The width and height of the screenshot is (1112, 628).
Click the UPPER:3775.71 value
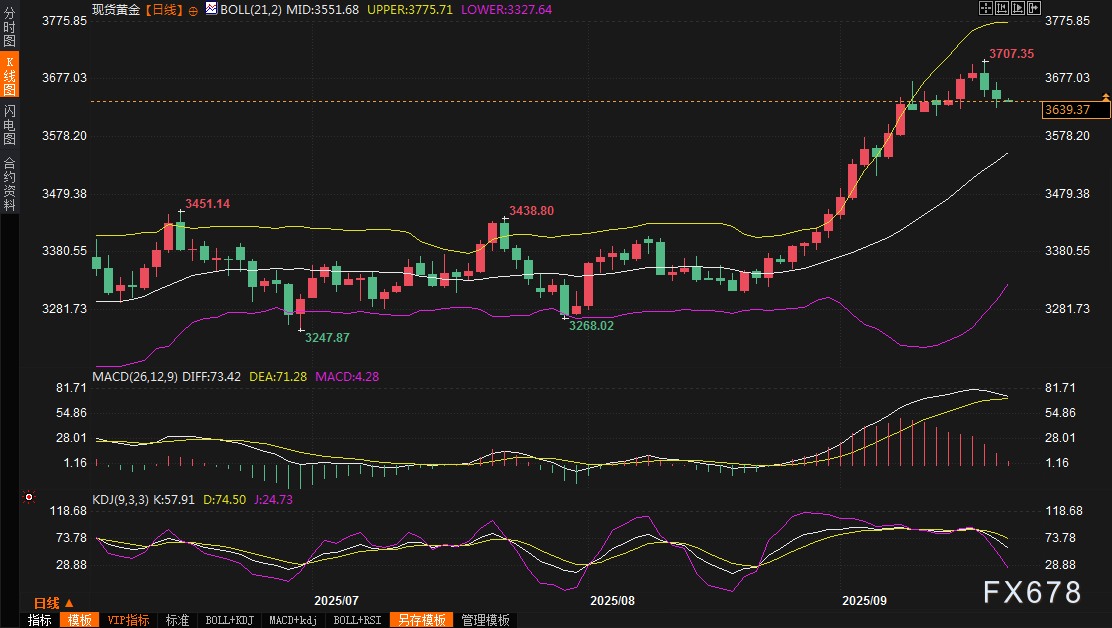pos(409,10)
